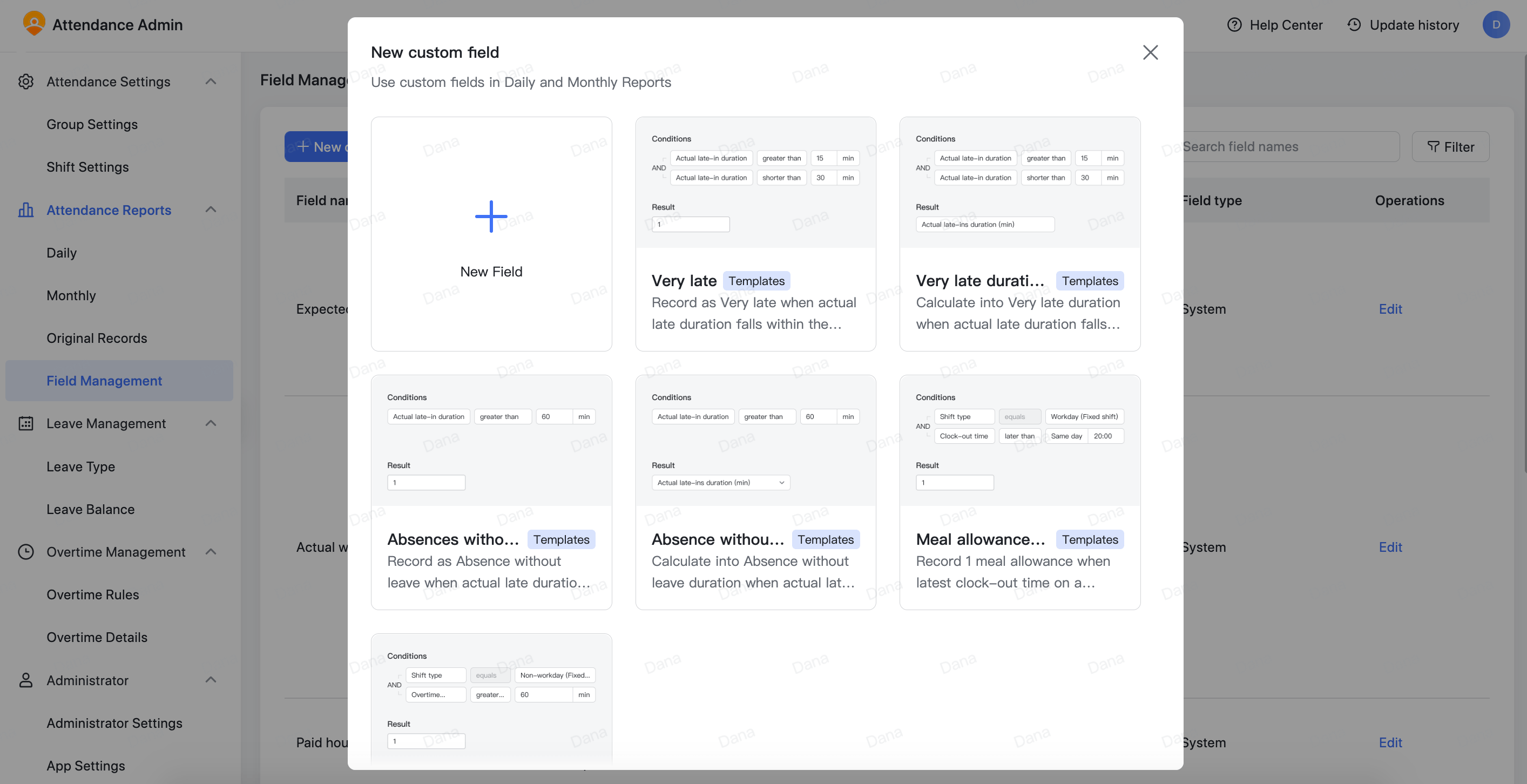The image size is (1527, 784).
Task: Click the Administrator person icon
Action: point(26,680)
